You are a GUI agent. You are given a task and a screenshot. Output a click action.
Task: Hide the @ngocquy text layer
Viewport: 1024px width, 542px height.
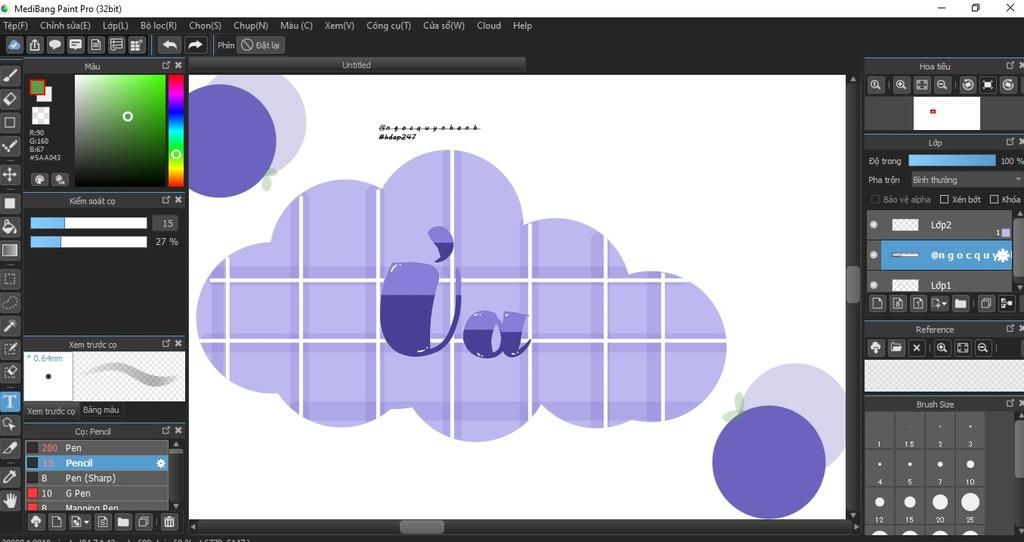tap(874, 255)
